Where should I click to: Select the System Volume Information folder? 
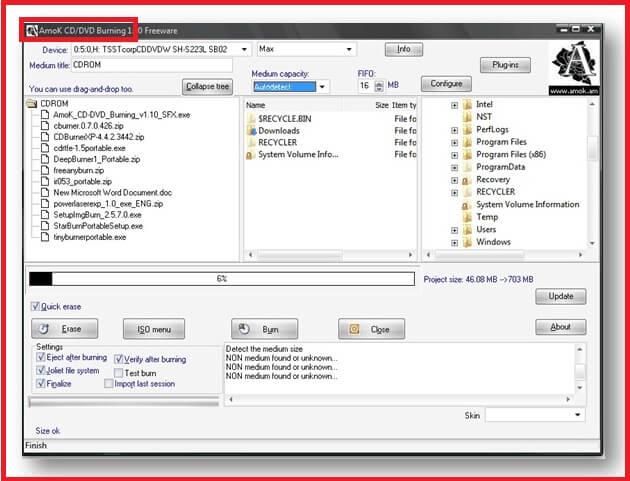(x=527, y=204)
